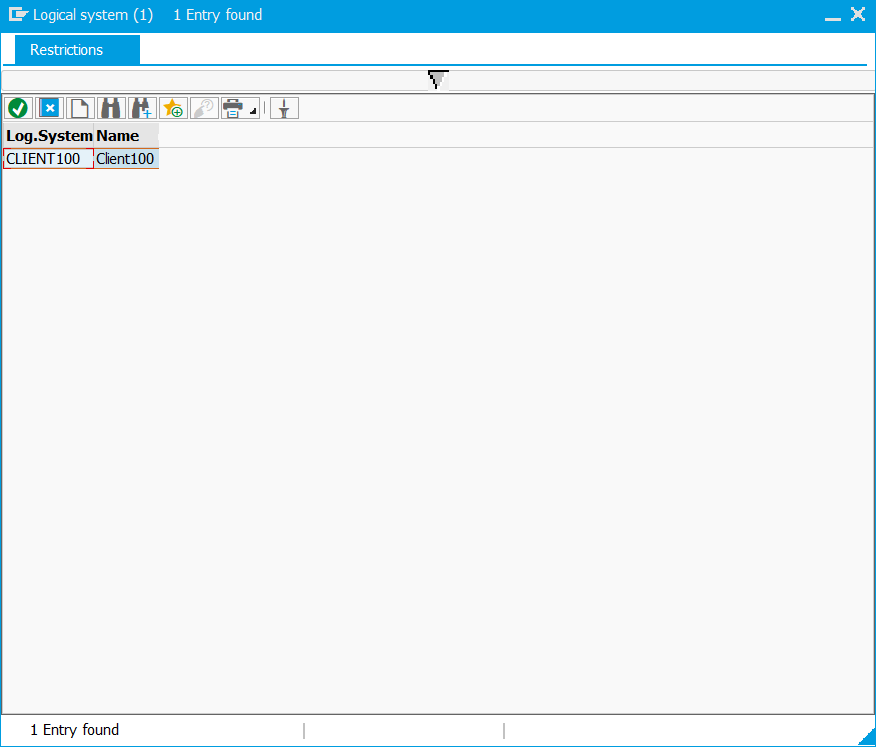This screenshot has height=747, width=876.
Task: Close the Logical system dialog
Action: click(x=858, y=14)
